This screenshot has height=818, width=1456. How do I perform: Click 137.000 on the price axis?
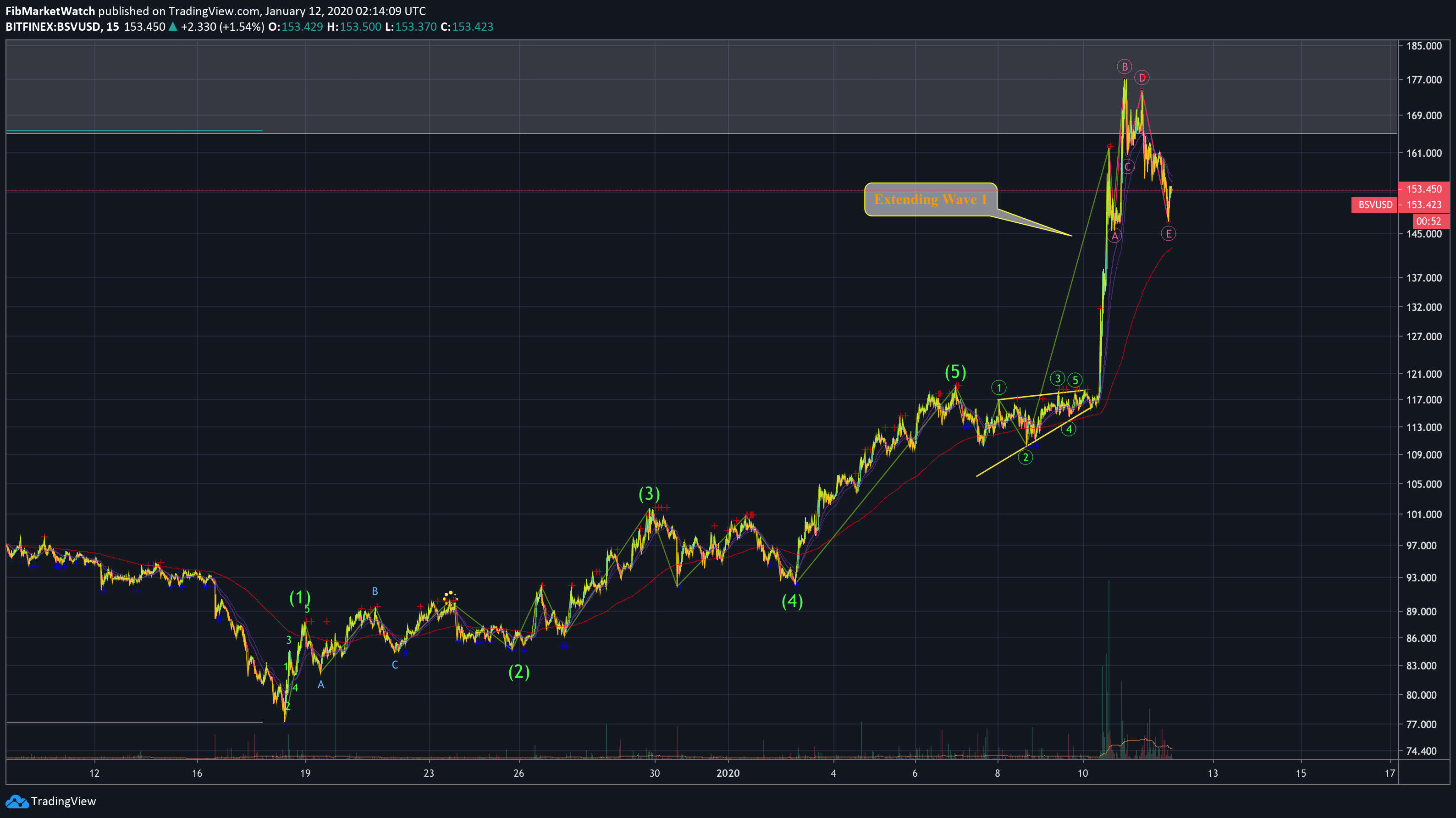pyautogui.click(x=1424, y=277)
